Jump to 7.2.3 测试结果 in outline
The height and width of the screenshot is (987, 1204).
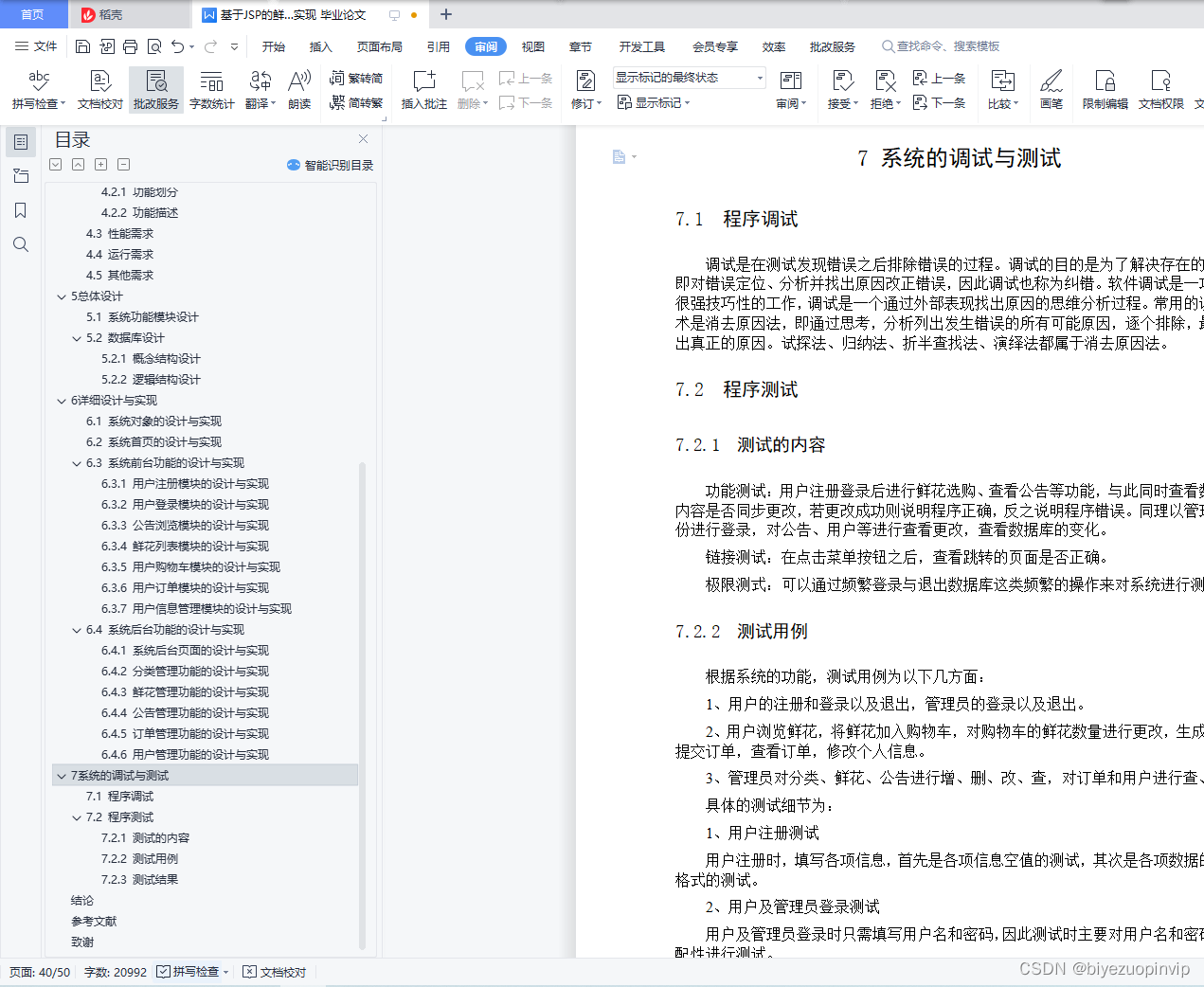[x=139, y=880]
